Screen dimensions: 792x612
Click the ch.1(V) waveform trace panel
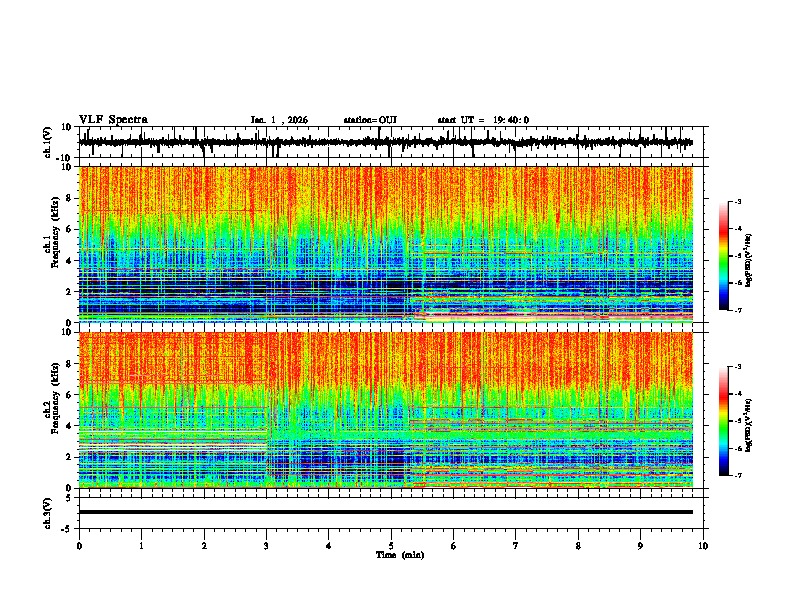click(393, 142)
